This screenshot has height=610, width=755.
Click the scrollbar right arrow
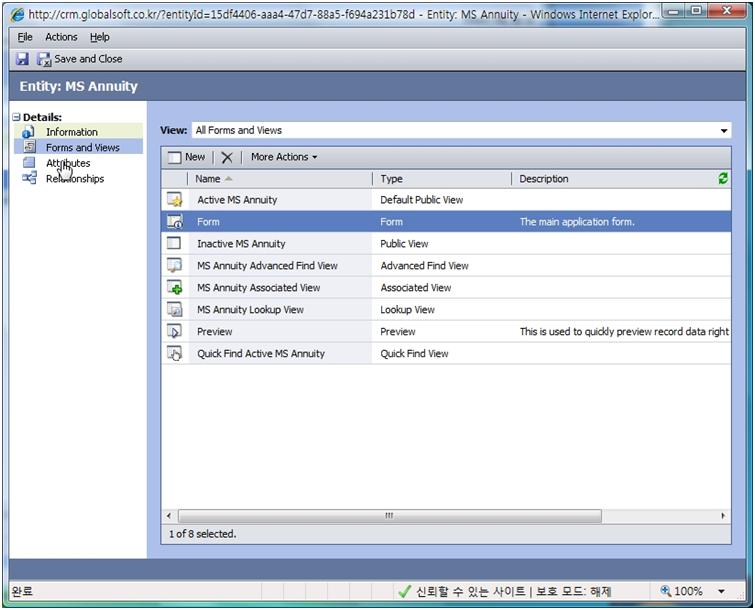point(723,516)
